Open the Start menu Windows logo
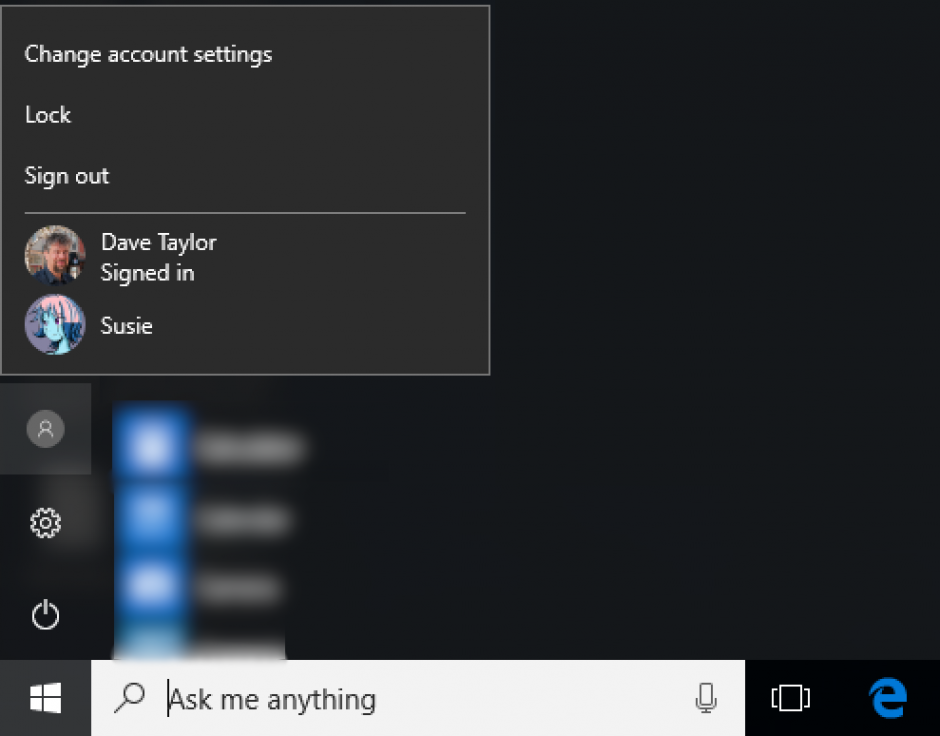 45,697
